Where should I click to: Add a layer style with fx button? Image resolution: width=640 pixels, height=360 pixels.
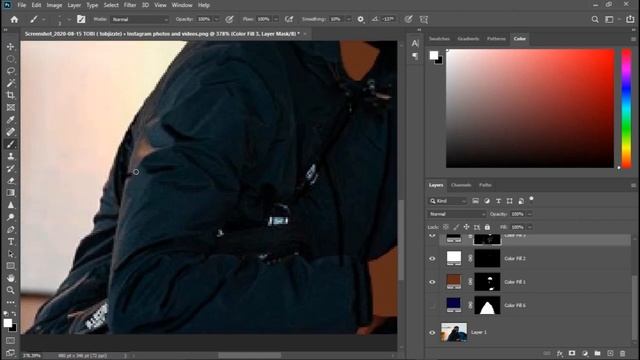pos(560,353)
